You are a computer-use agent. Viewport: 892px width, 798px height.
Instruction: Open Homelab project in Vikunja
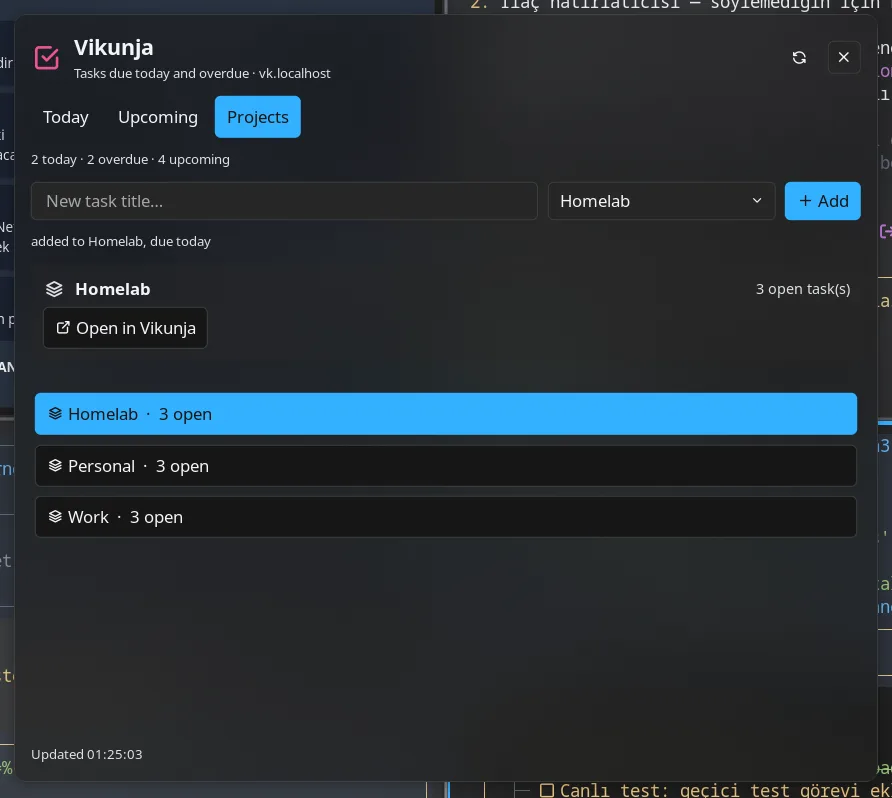[x=125, y=328]
